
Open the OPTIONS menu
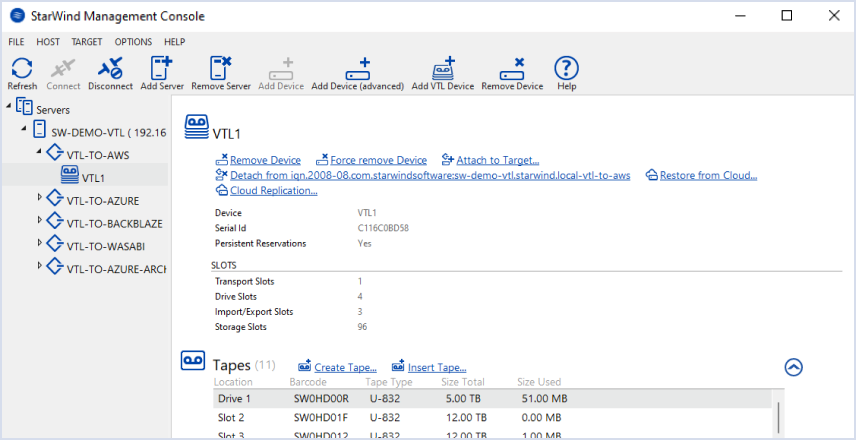coord(133,42)
